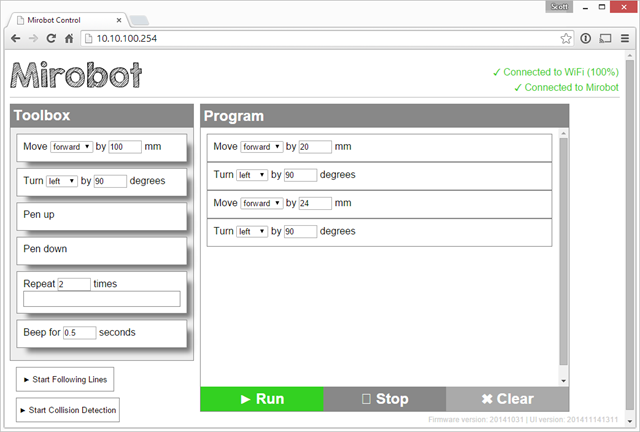Edit the Beep seconds field 0.5
Viewport: 640px width, 432px height.
(80, 332)
